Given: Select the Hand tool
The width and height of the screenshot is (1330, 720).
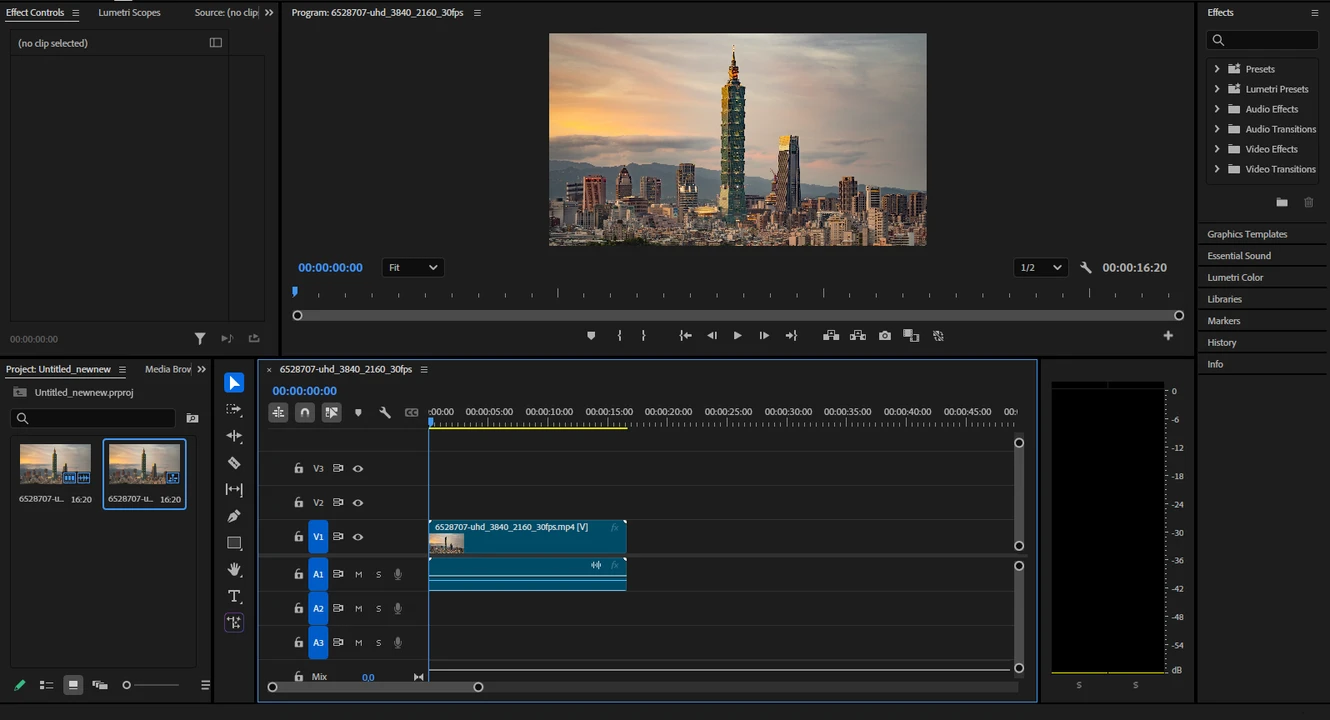Looking at the screenshot, I should click(234, 569).
